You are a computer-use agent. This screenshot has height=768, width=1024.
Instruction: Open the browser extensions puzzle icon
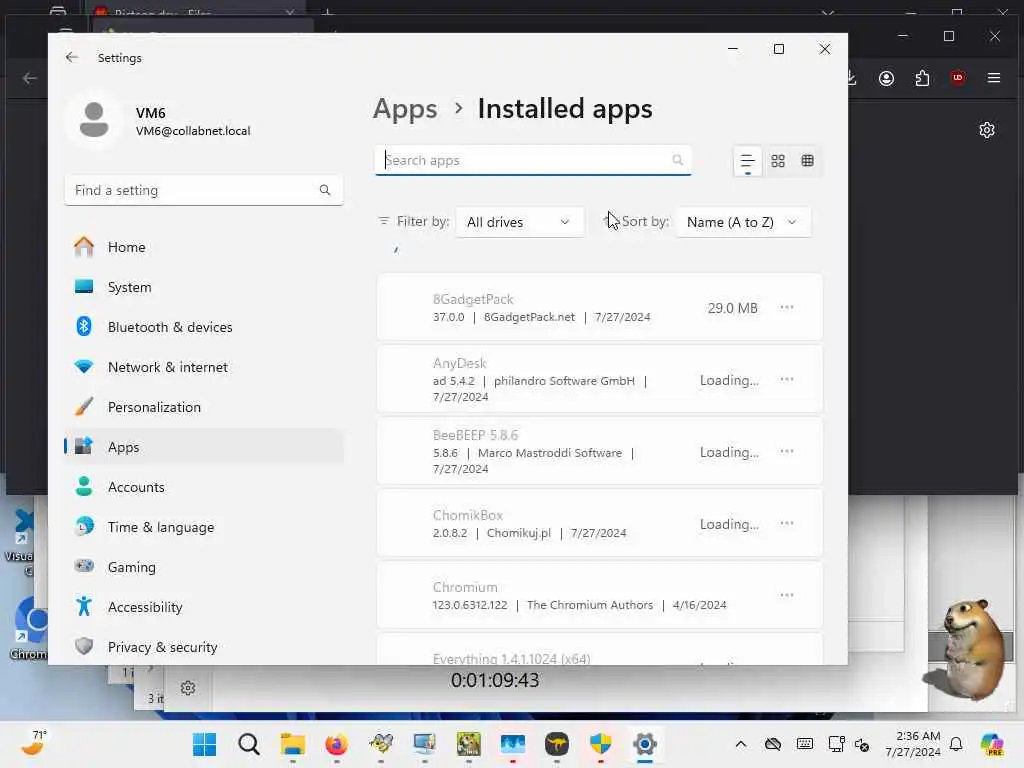point(922,78)
